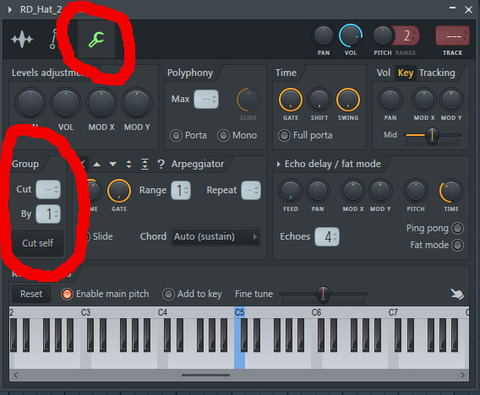
Task: Click the Polyphony Max value box
Action: (x=206, y=99)
